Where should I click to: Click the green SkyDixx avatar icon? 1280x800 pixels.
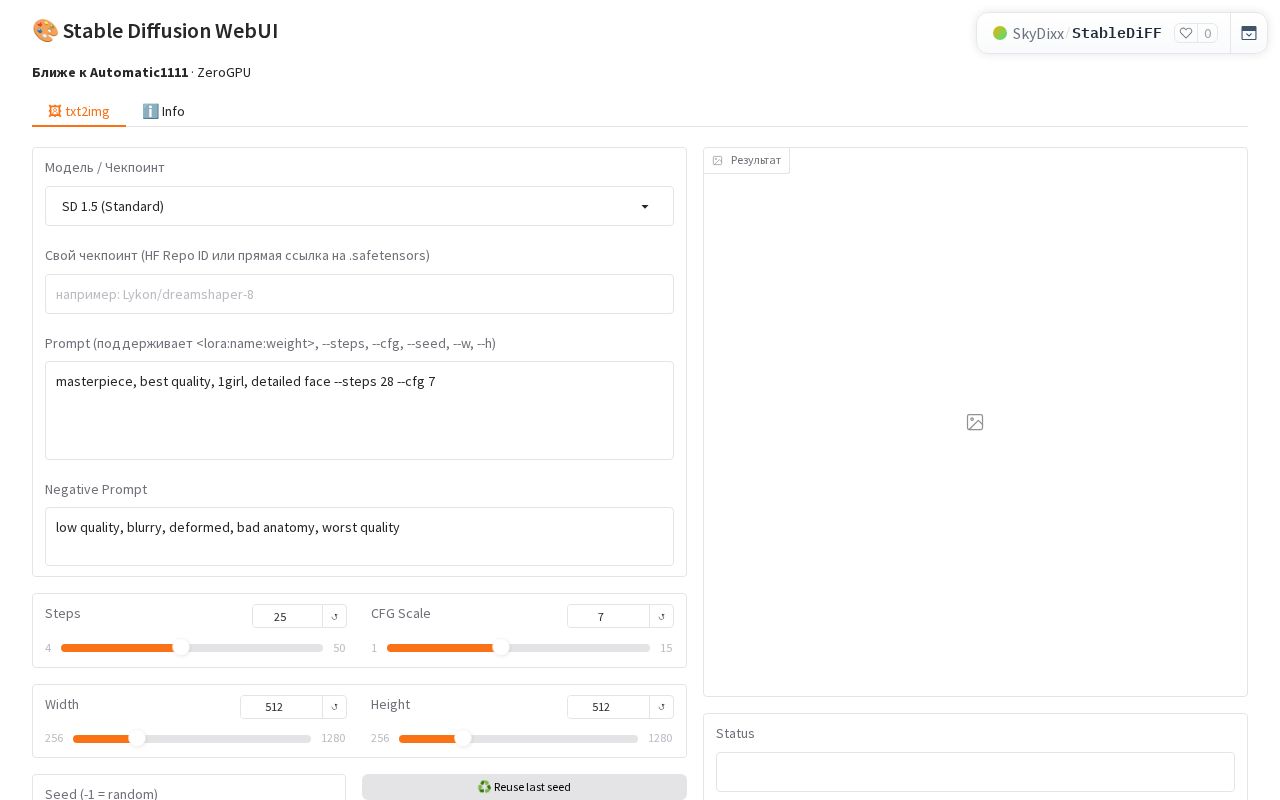point(1000,33)
